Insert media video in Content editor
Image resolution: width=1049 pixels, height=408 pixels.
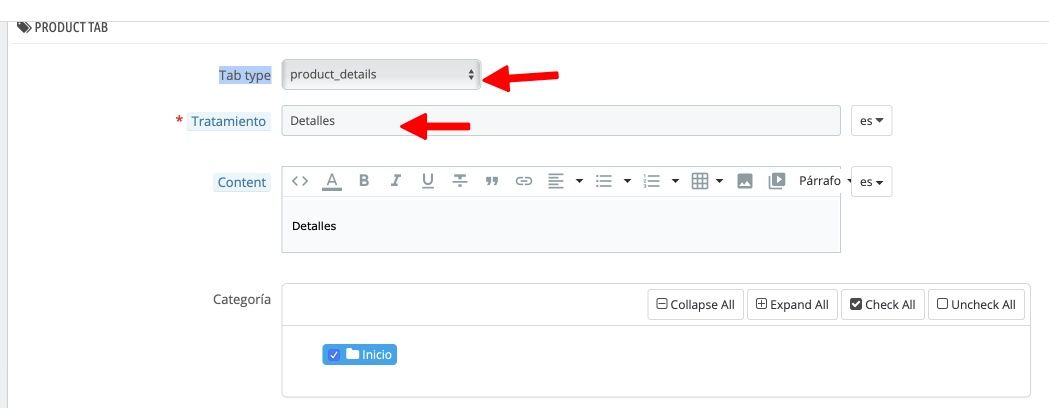coord(776,181)
